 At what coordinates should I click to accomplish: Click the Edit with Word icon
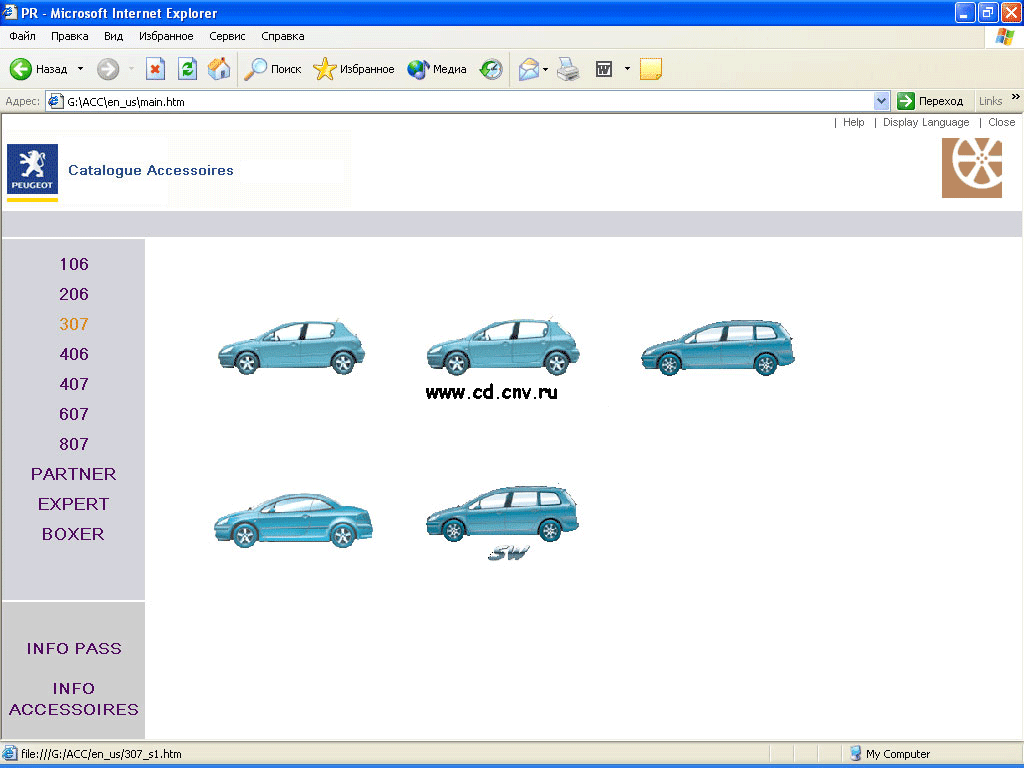(x=604, y=69)
